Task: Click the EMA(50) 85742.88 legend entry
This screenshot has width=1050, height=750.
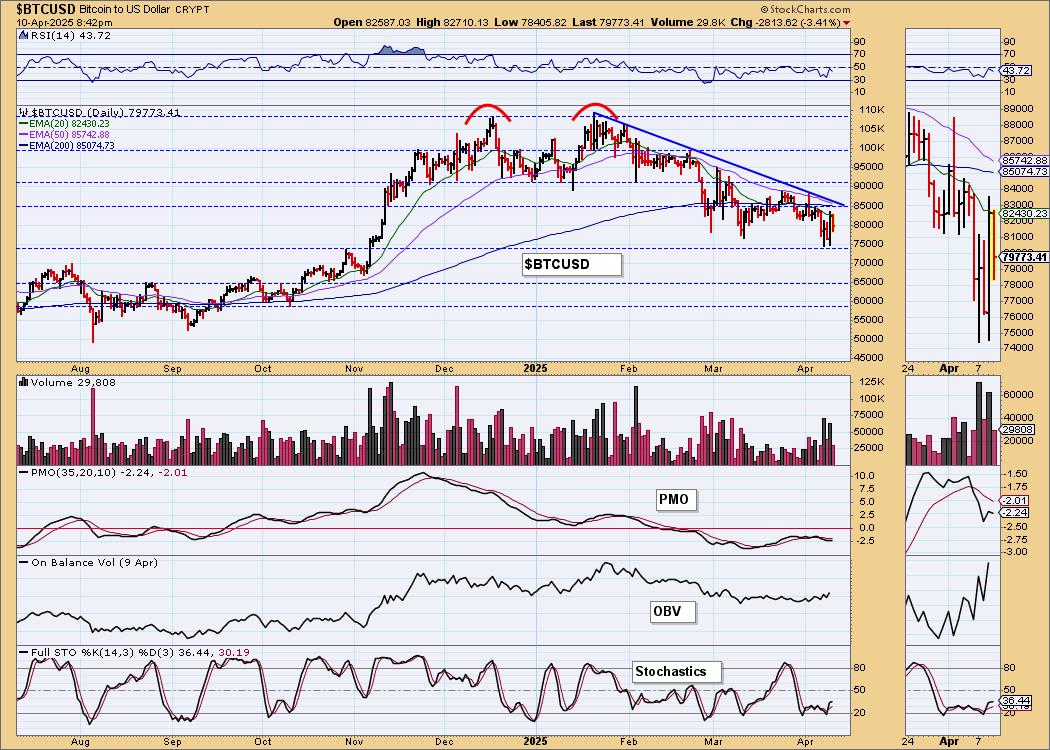Action: tap(69, 135)
